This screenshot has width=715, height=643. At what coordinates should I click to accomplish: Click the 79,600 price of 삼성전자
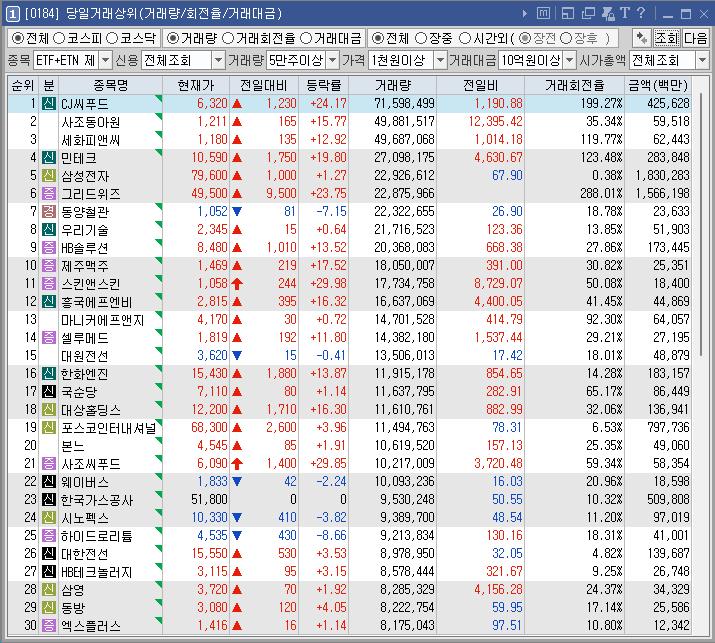click(209, 176)
